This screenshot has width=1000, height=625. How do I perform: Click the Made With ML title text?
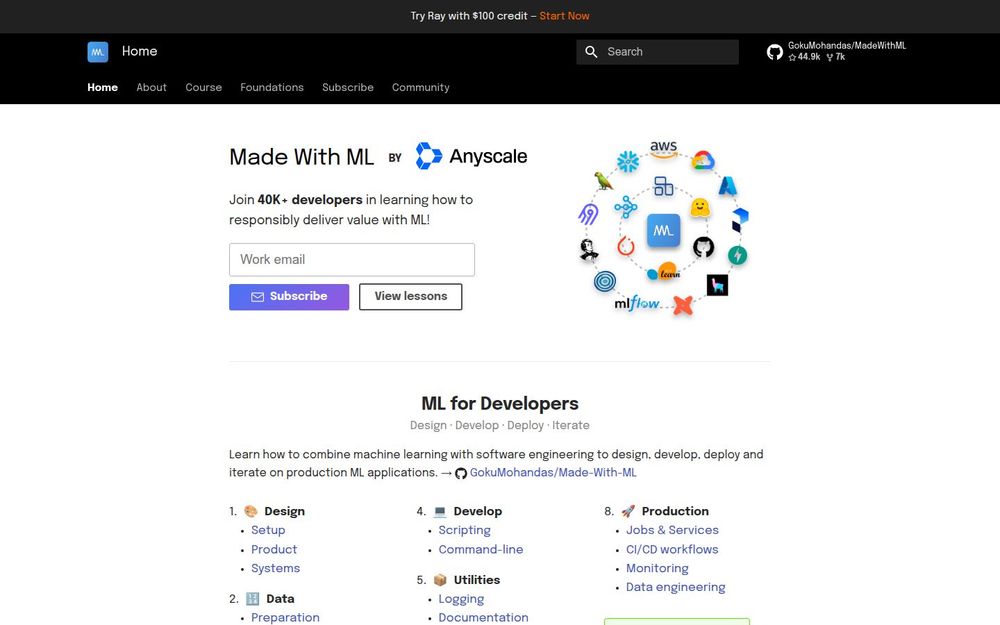point(301,157)
